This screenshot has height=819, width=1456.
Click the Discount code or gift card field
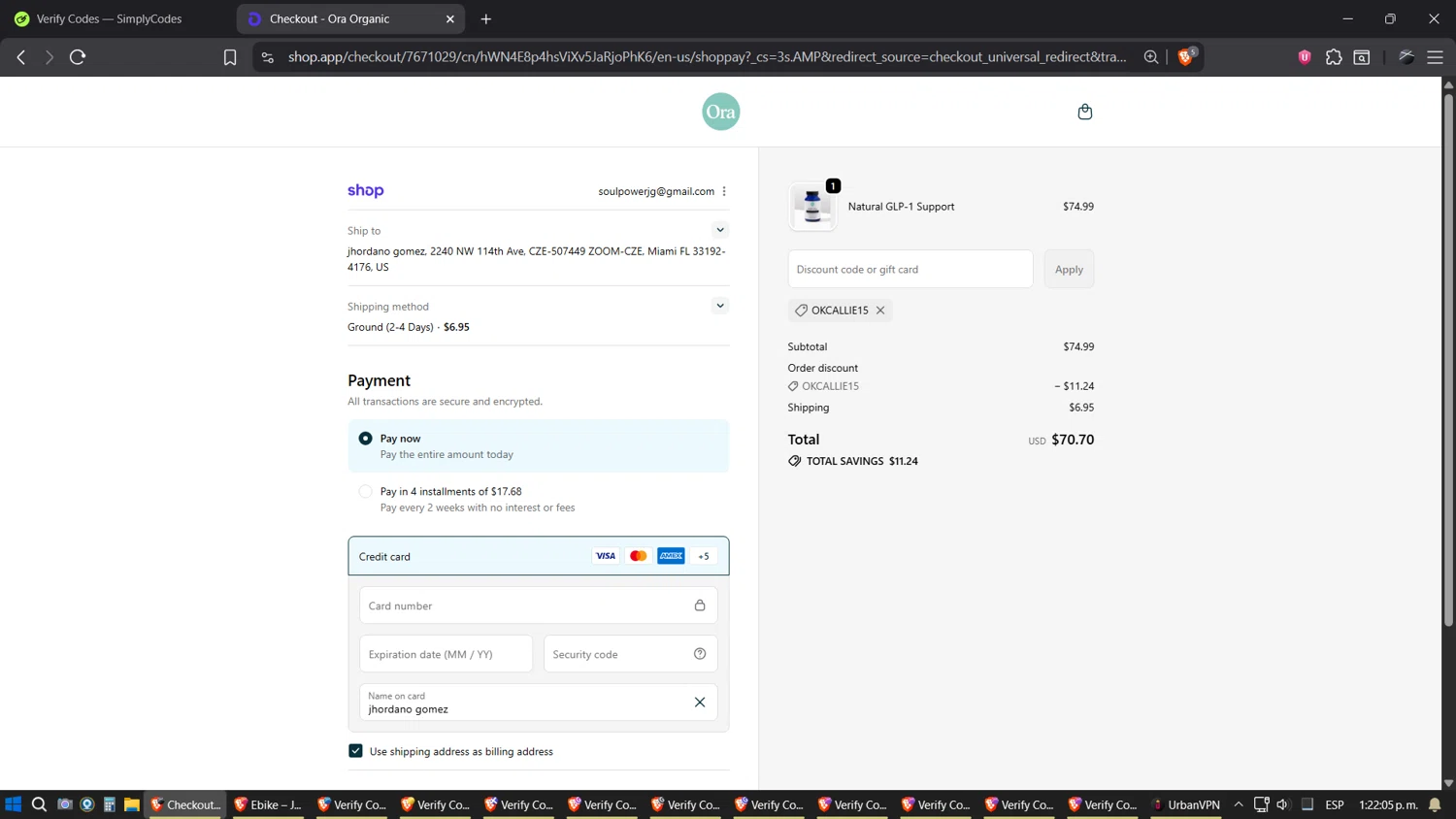[x=910, y=270]
